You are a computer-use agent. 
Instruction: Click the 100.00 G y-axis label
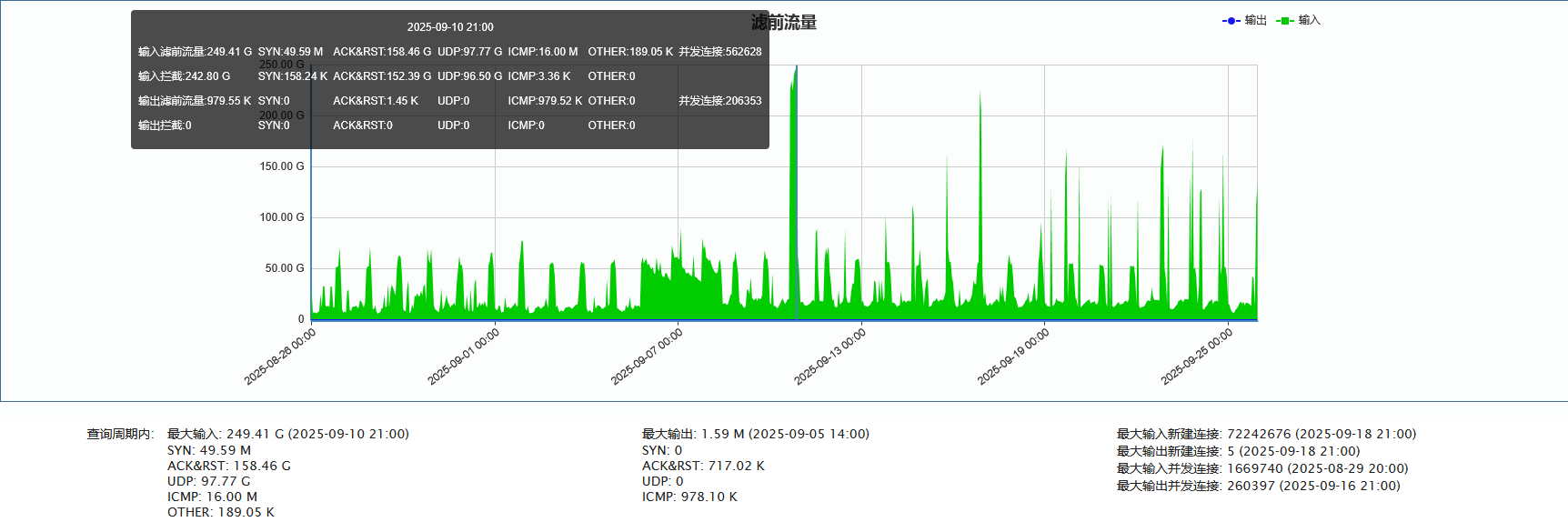(x=282, y=217)
